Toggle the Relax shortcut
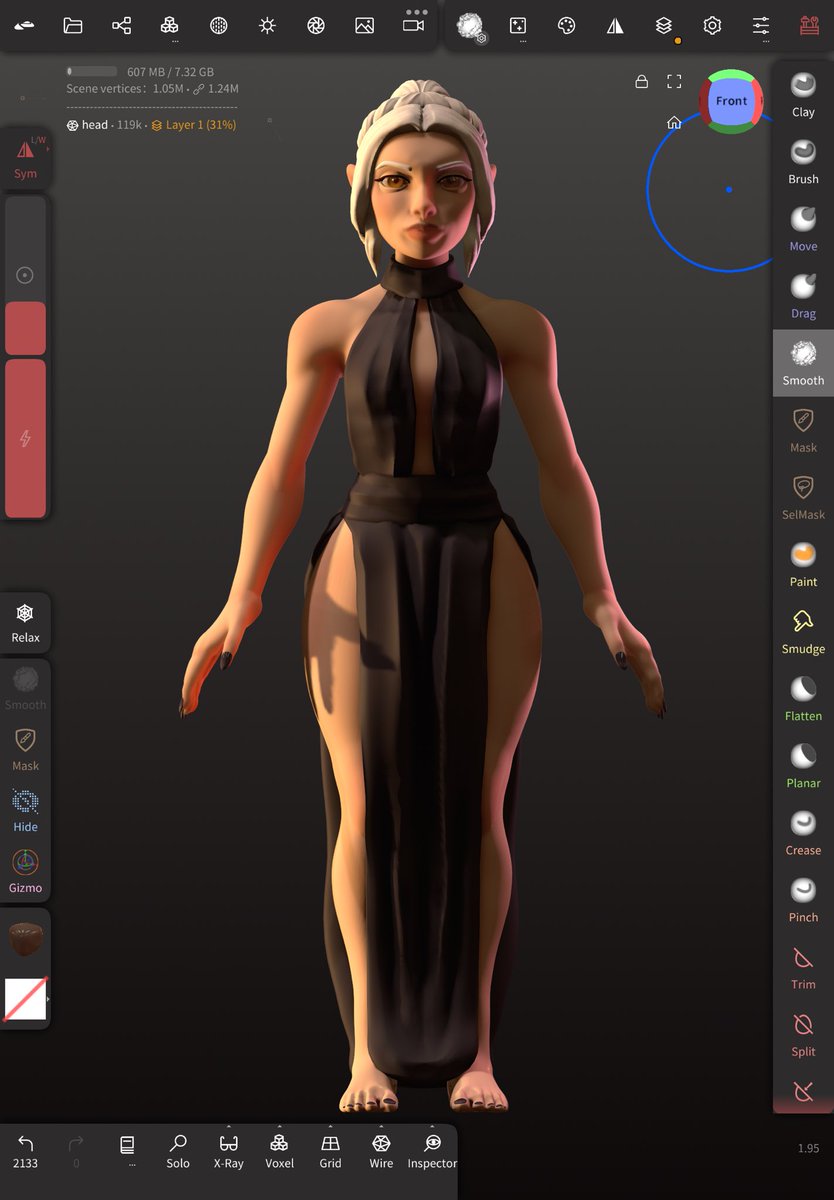 tap(25, 622)
